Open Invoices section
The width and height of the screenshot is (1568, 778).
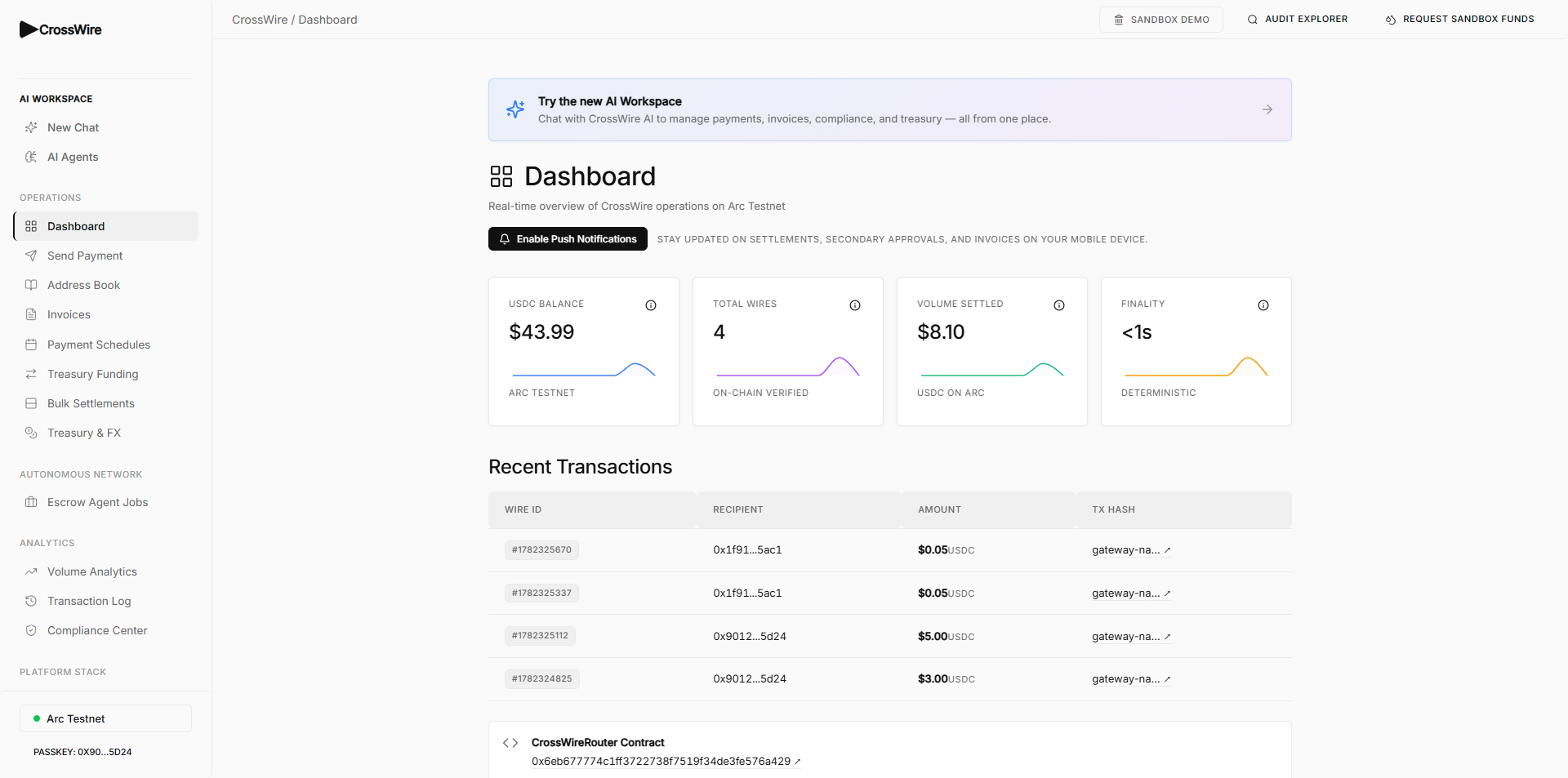point(105,314)
